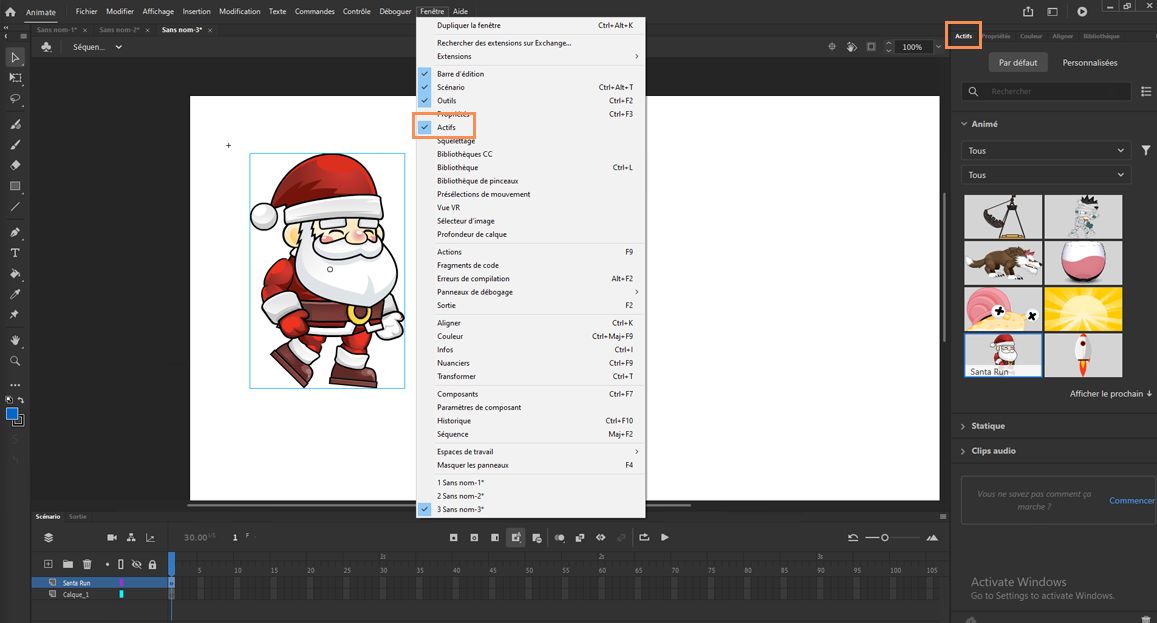The height and width of the screenshot is (623, 1157).
Task: Select the Par défaut button
Action: click(1018, 63)
